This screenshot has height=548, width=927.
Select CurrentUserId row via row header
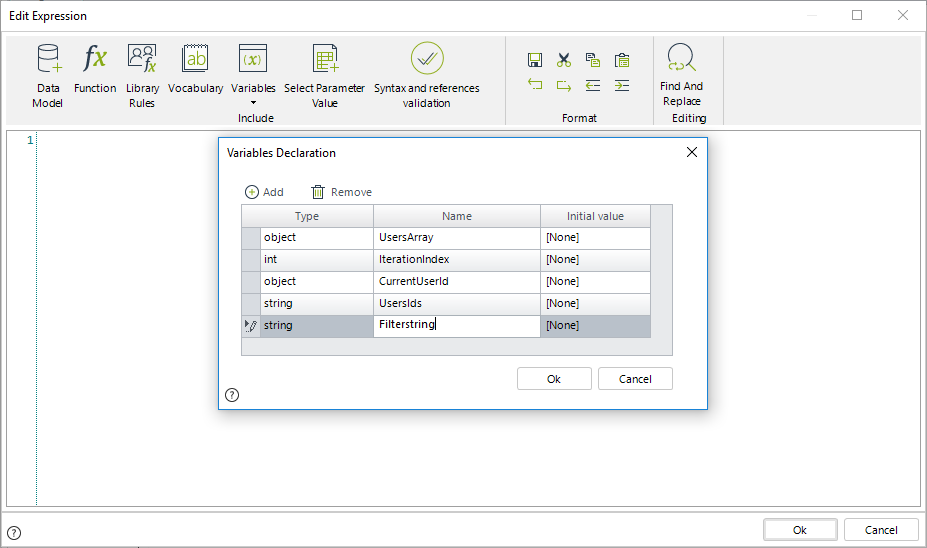coord(251,281)
